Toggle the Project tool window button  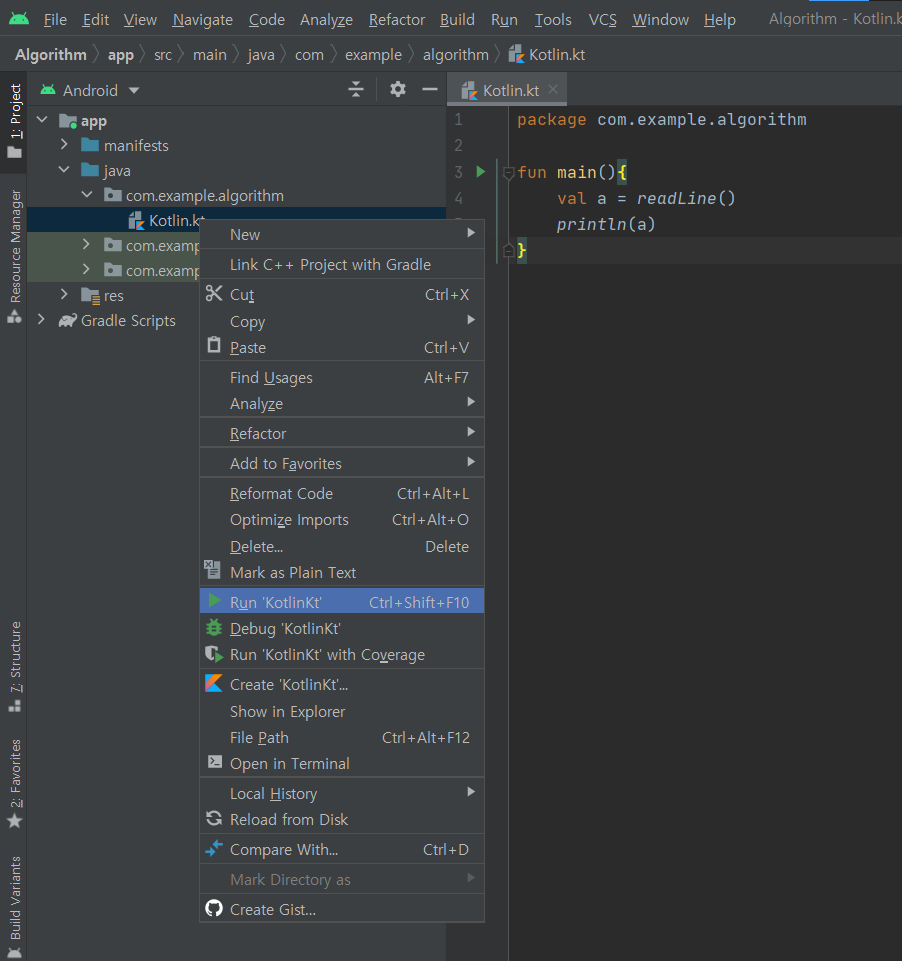click(x=15, y=120)
